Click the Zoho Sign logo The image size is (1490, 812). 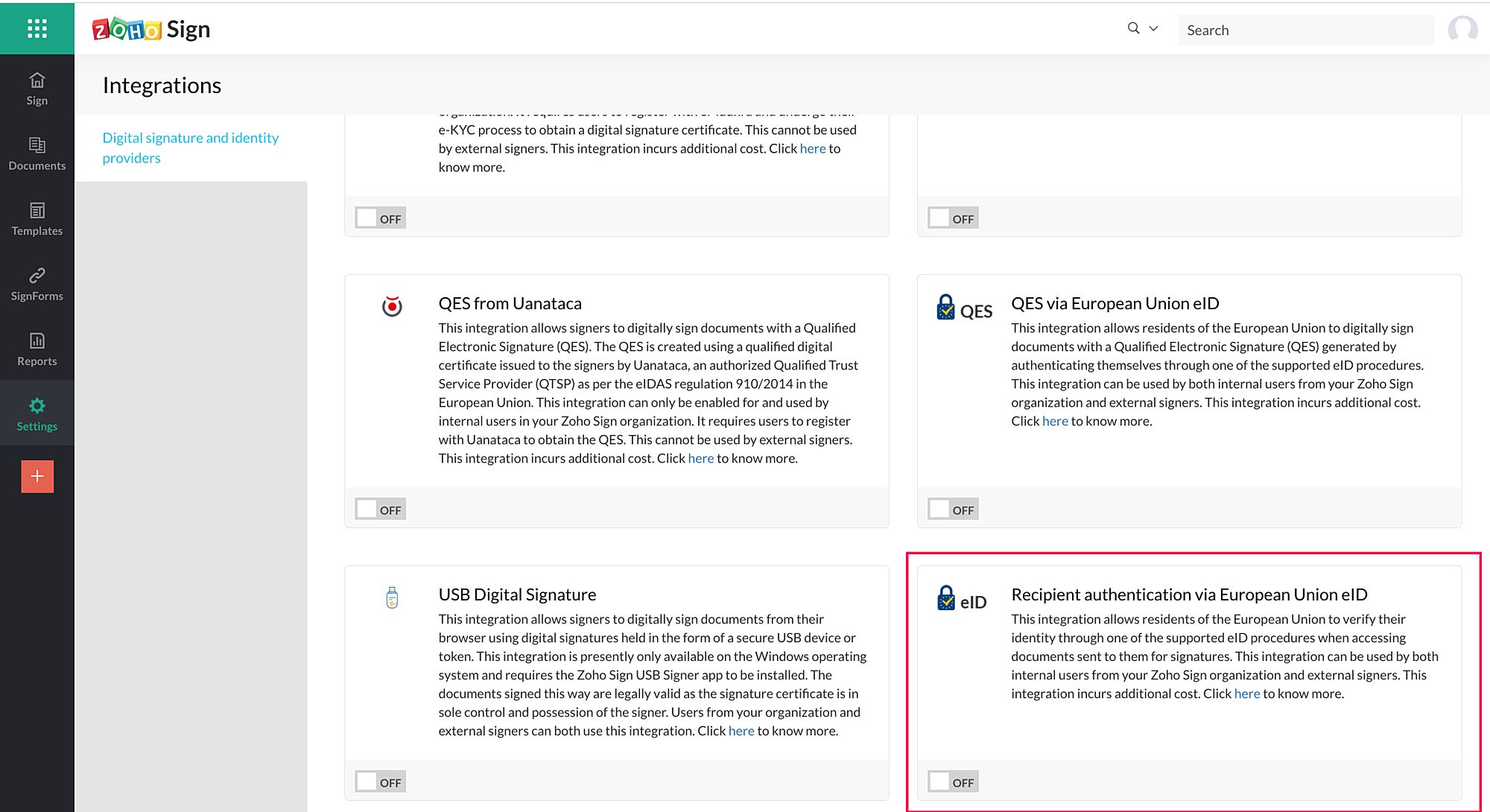pos(151,30)
